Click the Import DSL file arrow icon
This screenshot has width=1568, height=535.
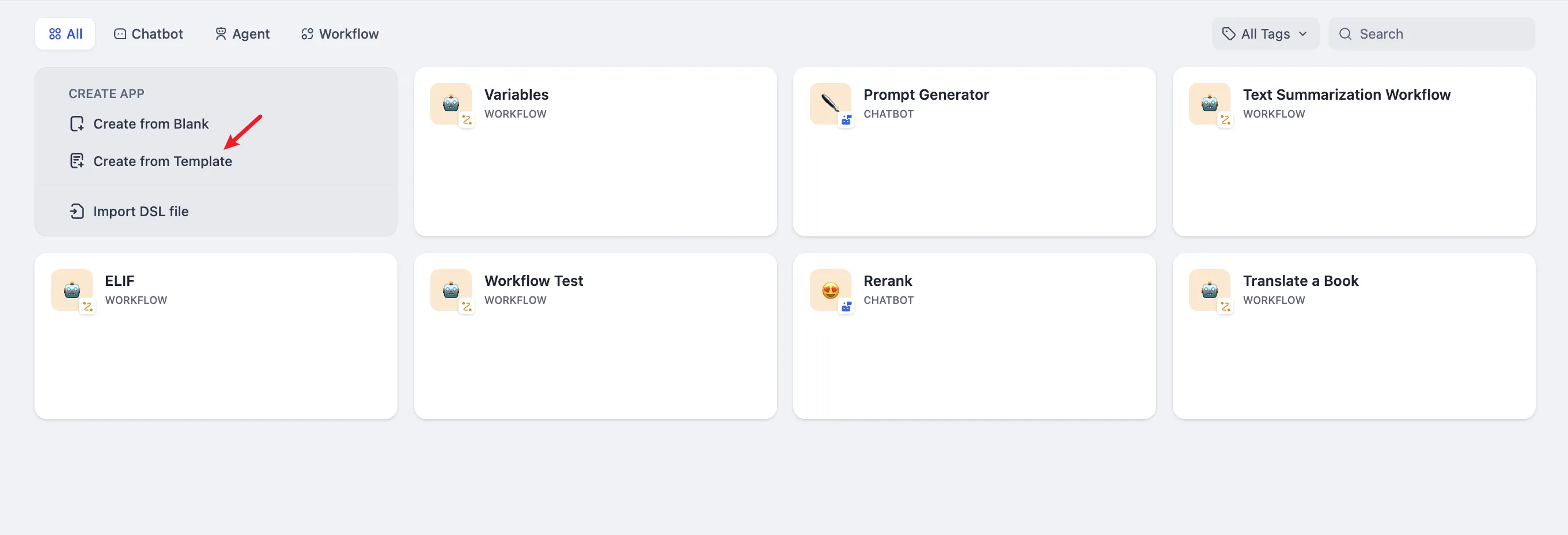77,212
